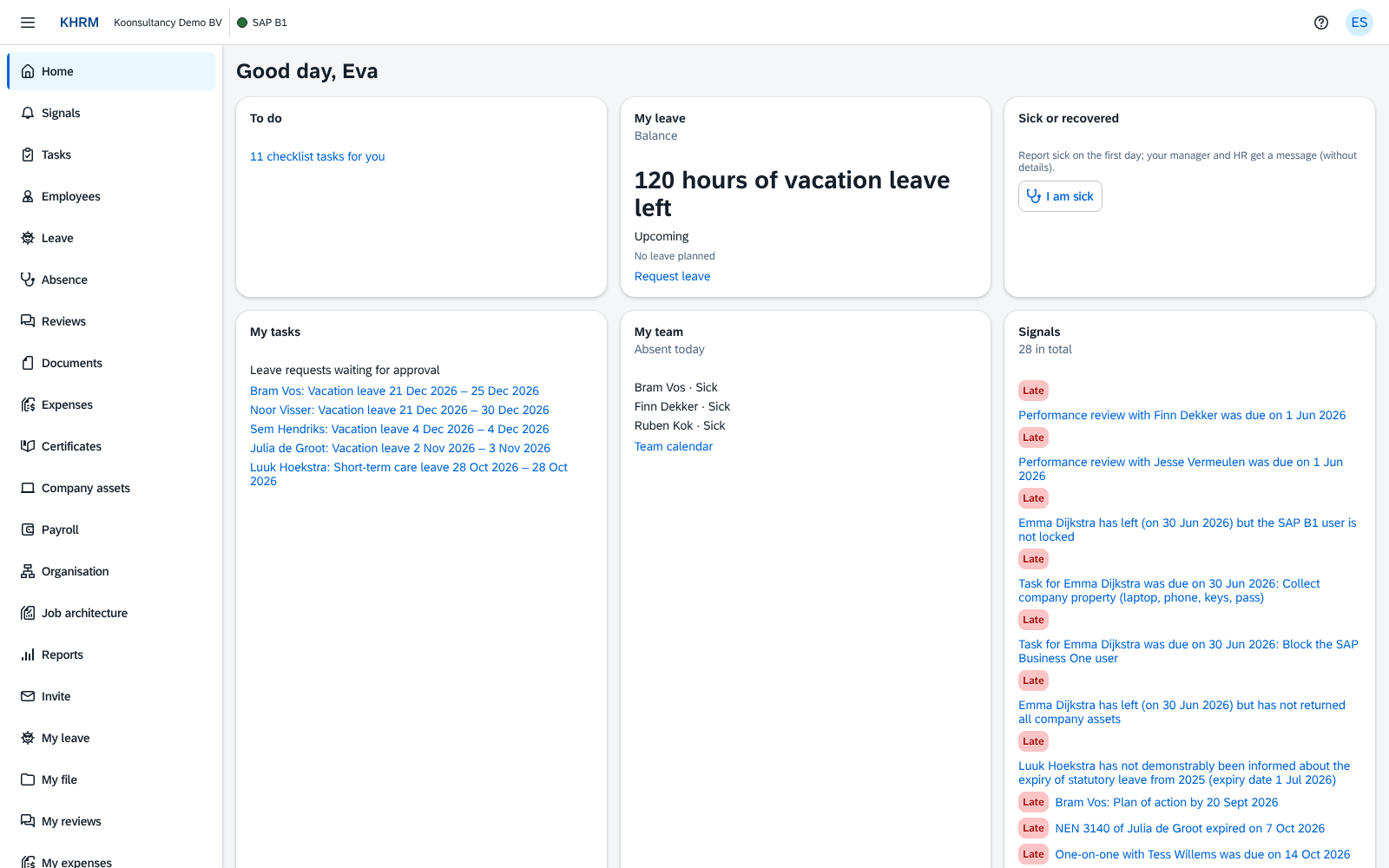
Task: Click the Certificates icon in sidebar
Action: (x=28, y=446)
